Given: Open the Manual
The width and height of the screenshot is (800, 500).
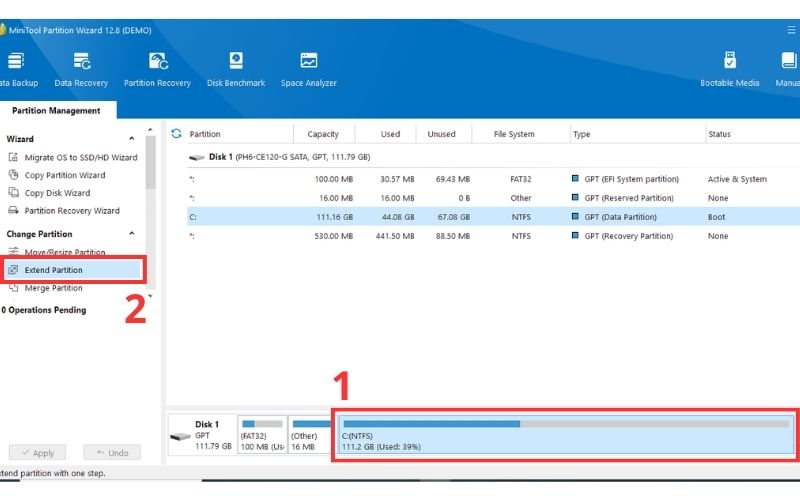Looking at the screenshot, I should pos(788,69).
